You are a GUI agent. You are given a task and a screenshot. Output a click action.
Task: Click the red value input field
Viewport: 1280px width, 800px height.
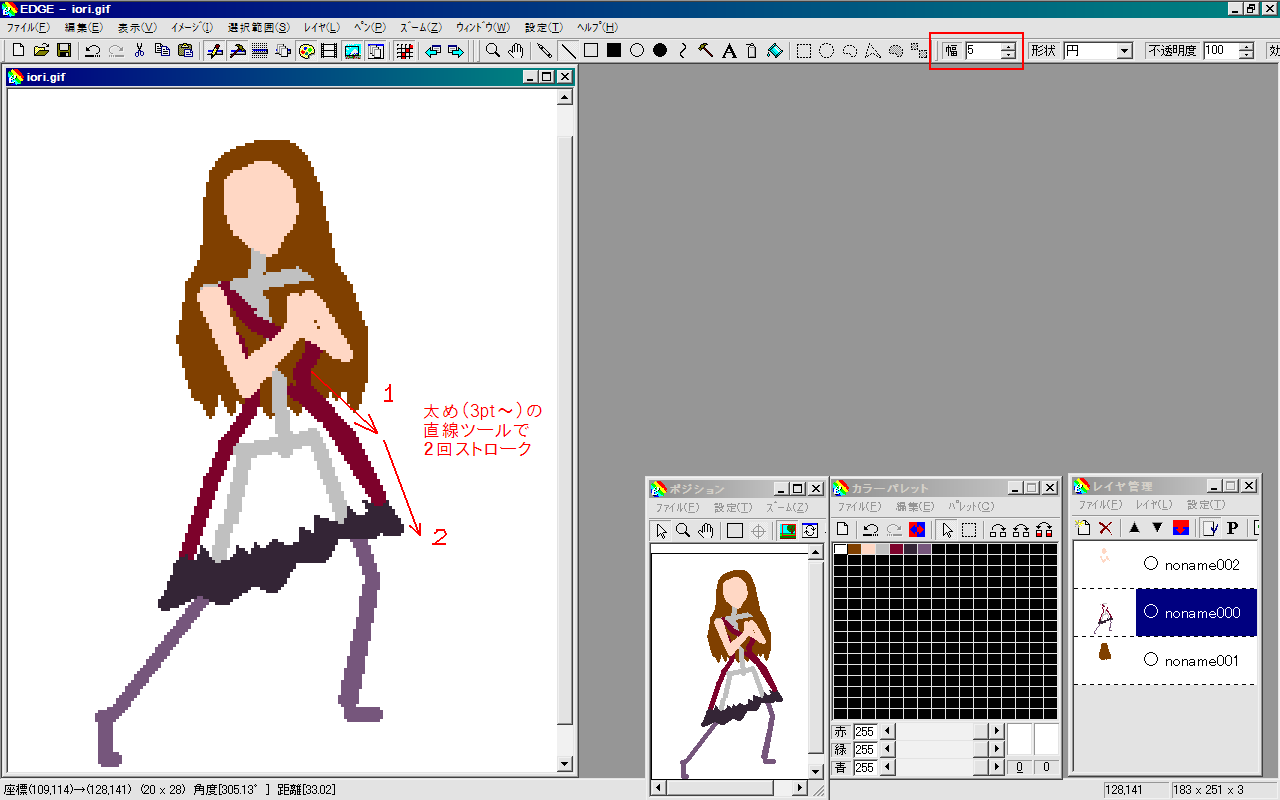coord(864,732)
